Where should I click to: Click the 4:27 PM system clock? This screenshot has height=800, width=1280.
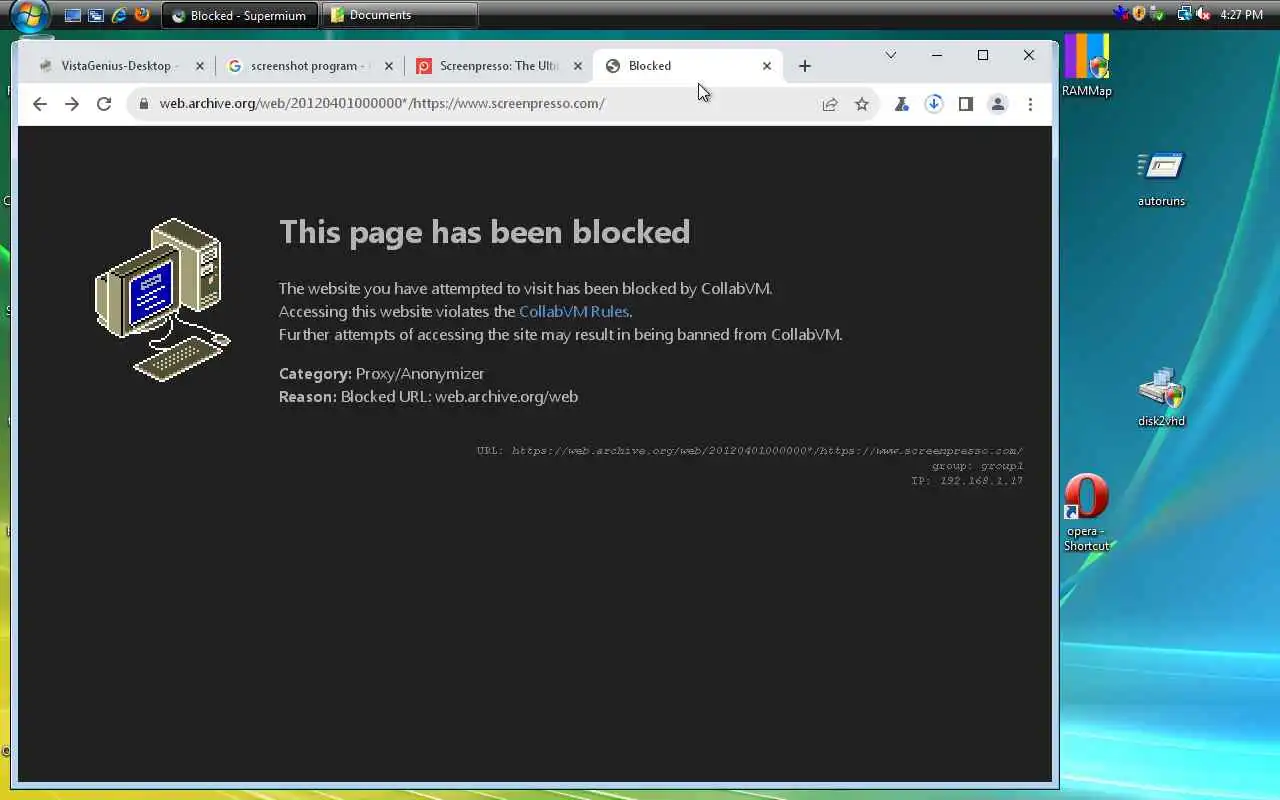[x=1242, y=16]
